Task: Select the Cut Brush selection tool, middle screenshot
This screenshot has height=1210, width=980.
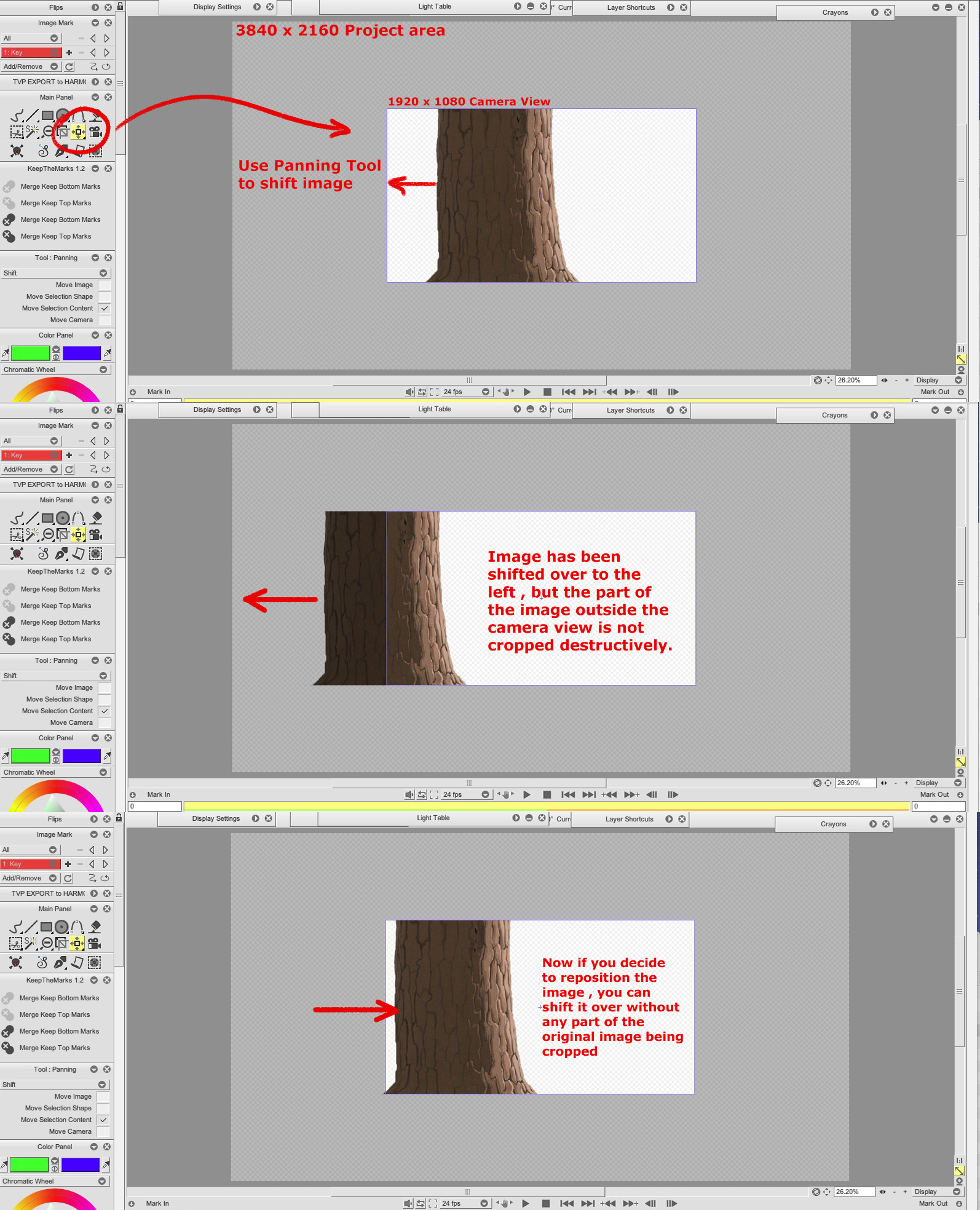Action: pos(17,534)
